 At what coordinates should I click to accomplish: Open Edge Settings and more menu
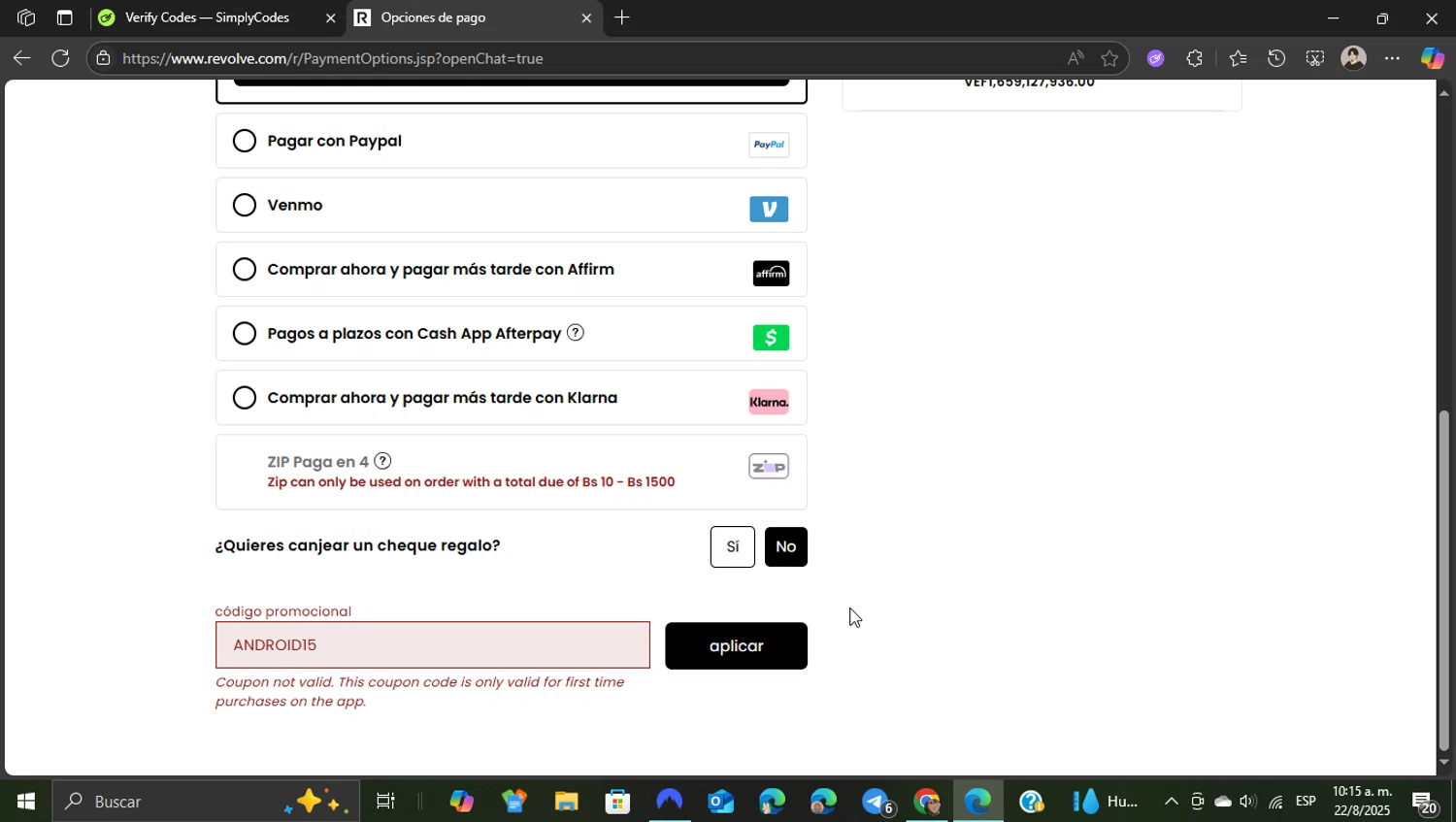[x=1393, y=58]
